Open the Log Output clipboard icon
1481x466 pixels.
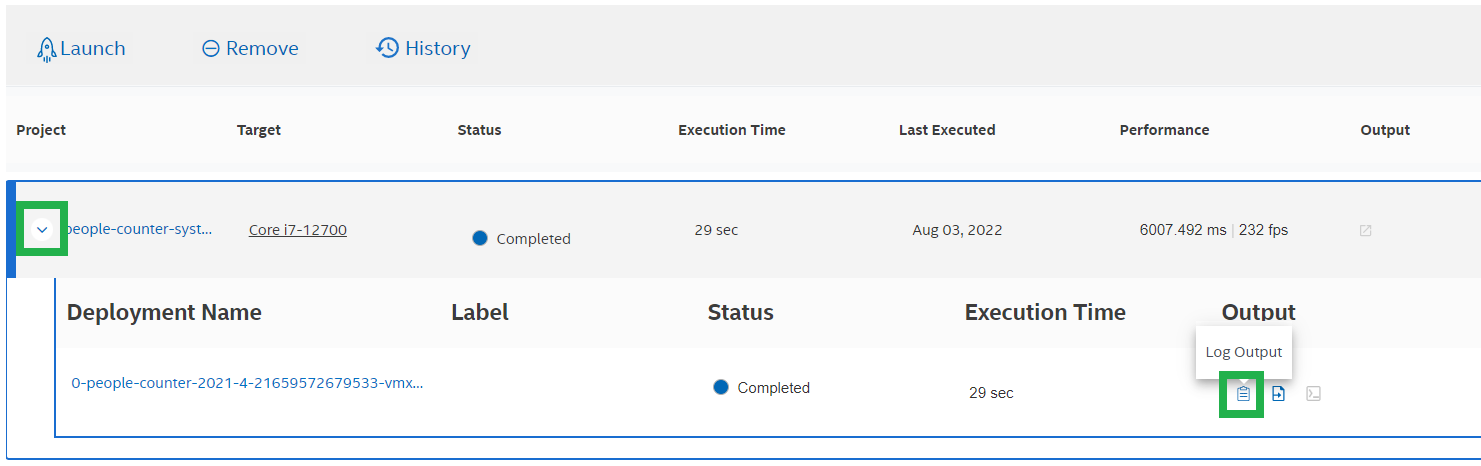(1242, 394)
